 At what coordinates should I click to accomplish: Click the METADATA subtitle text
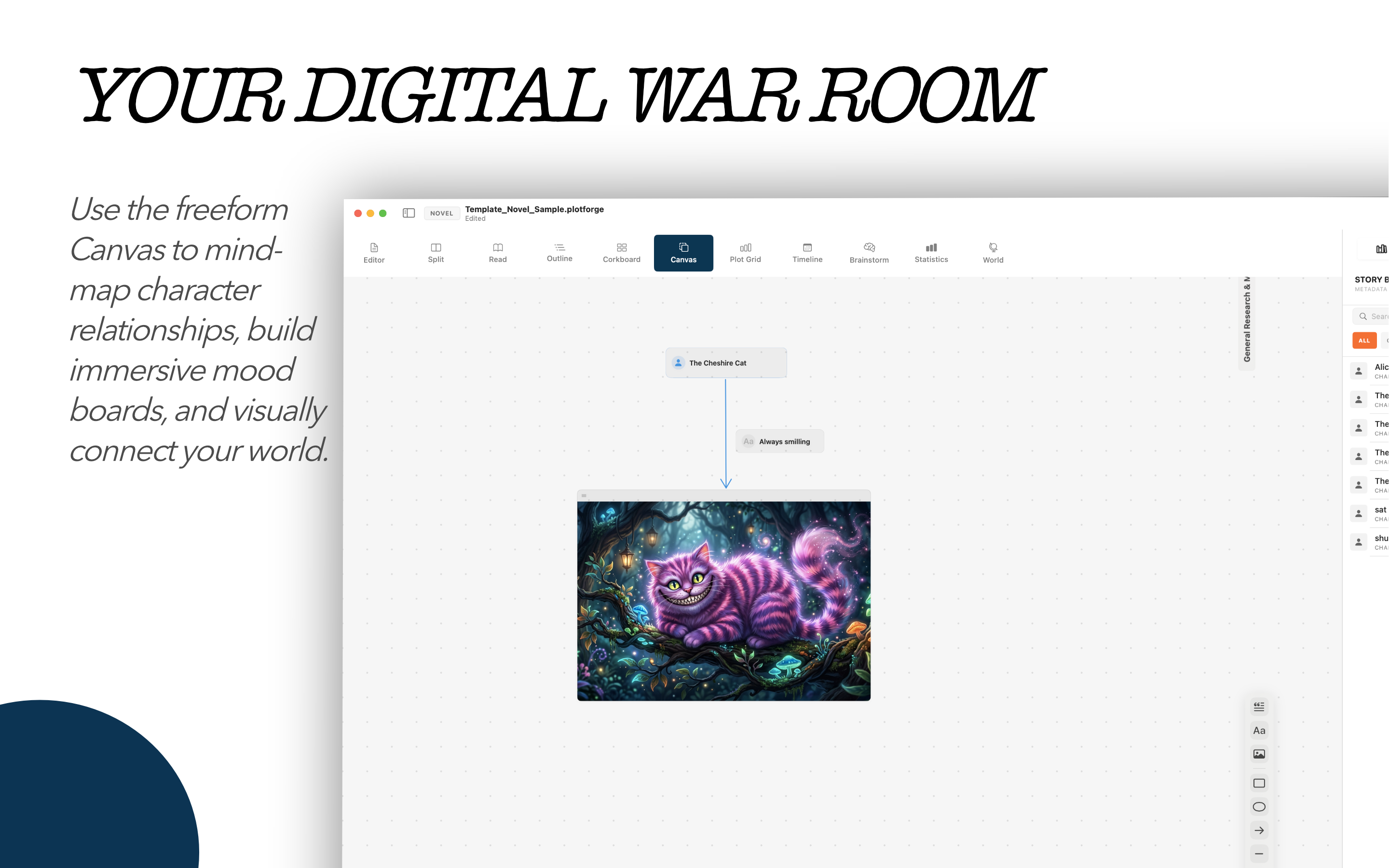[1371, 289]
